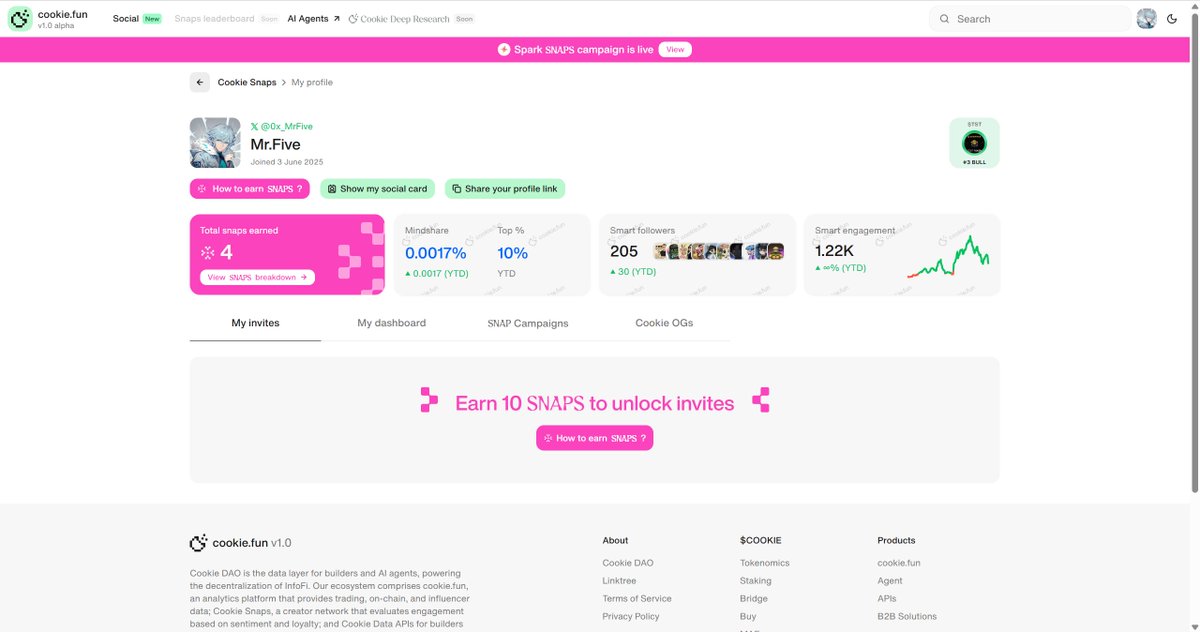
Task: Click the Mr.Five profile picture
Action: coord(216,143)
